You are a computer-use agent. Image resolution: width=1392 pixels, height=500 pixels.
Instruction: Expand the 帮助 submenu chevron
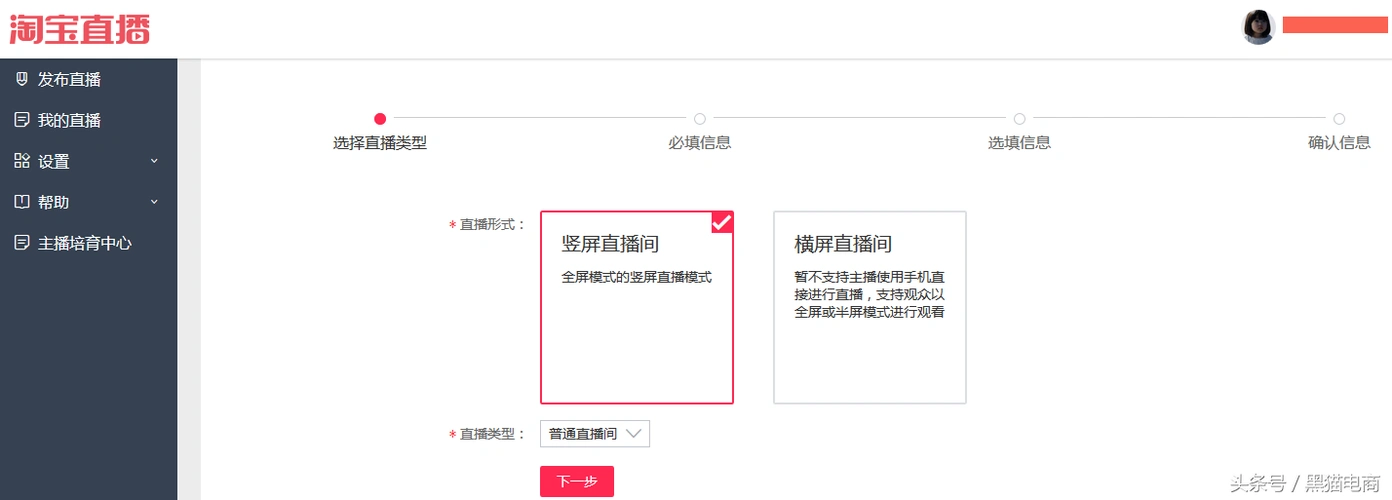154,202
